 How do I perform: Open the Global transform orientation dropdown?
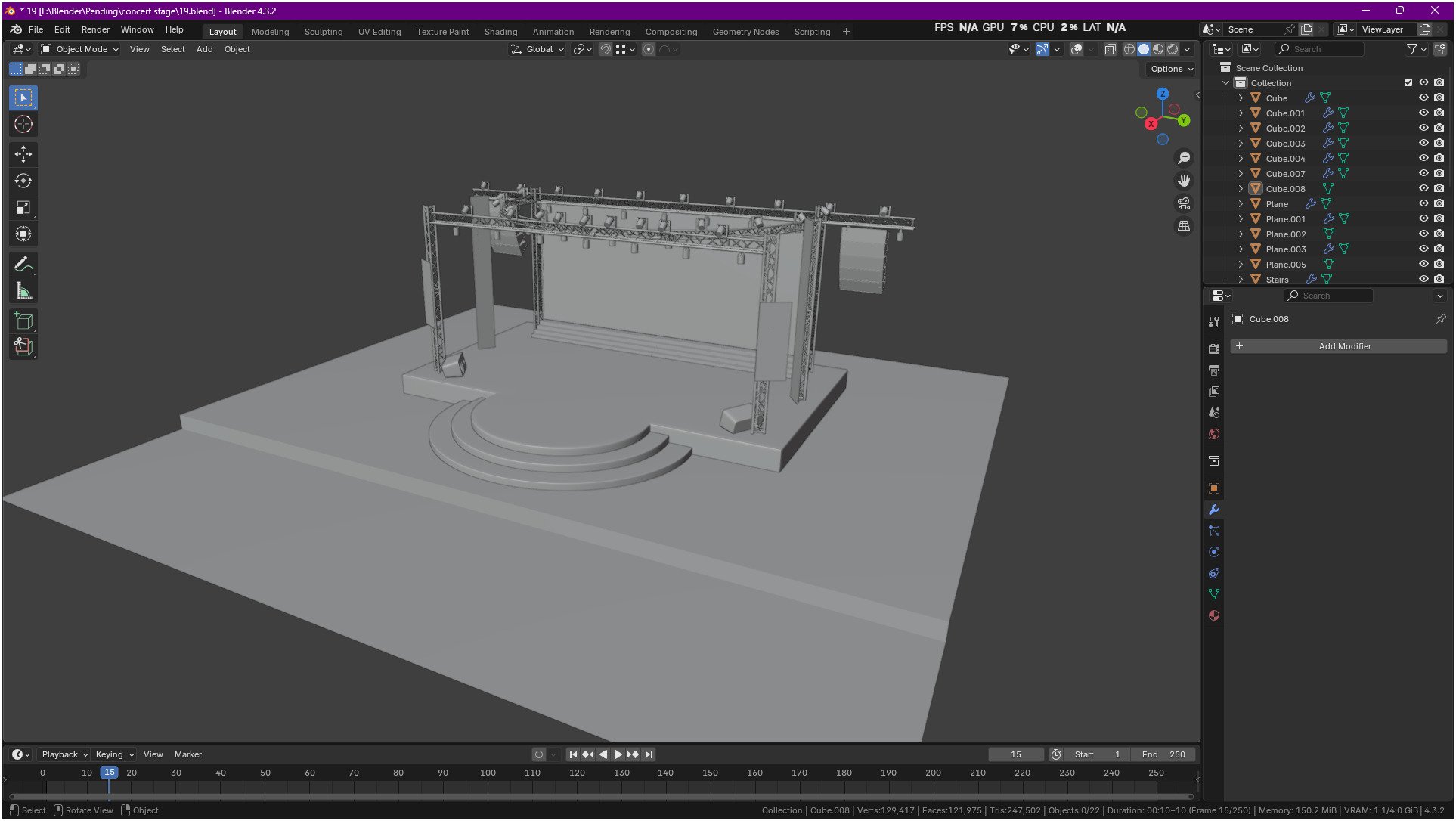538,49
